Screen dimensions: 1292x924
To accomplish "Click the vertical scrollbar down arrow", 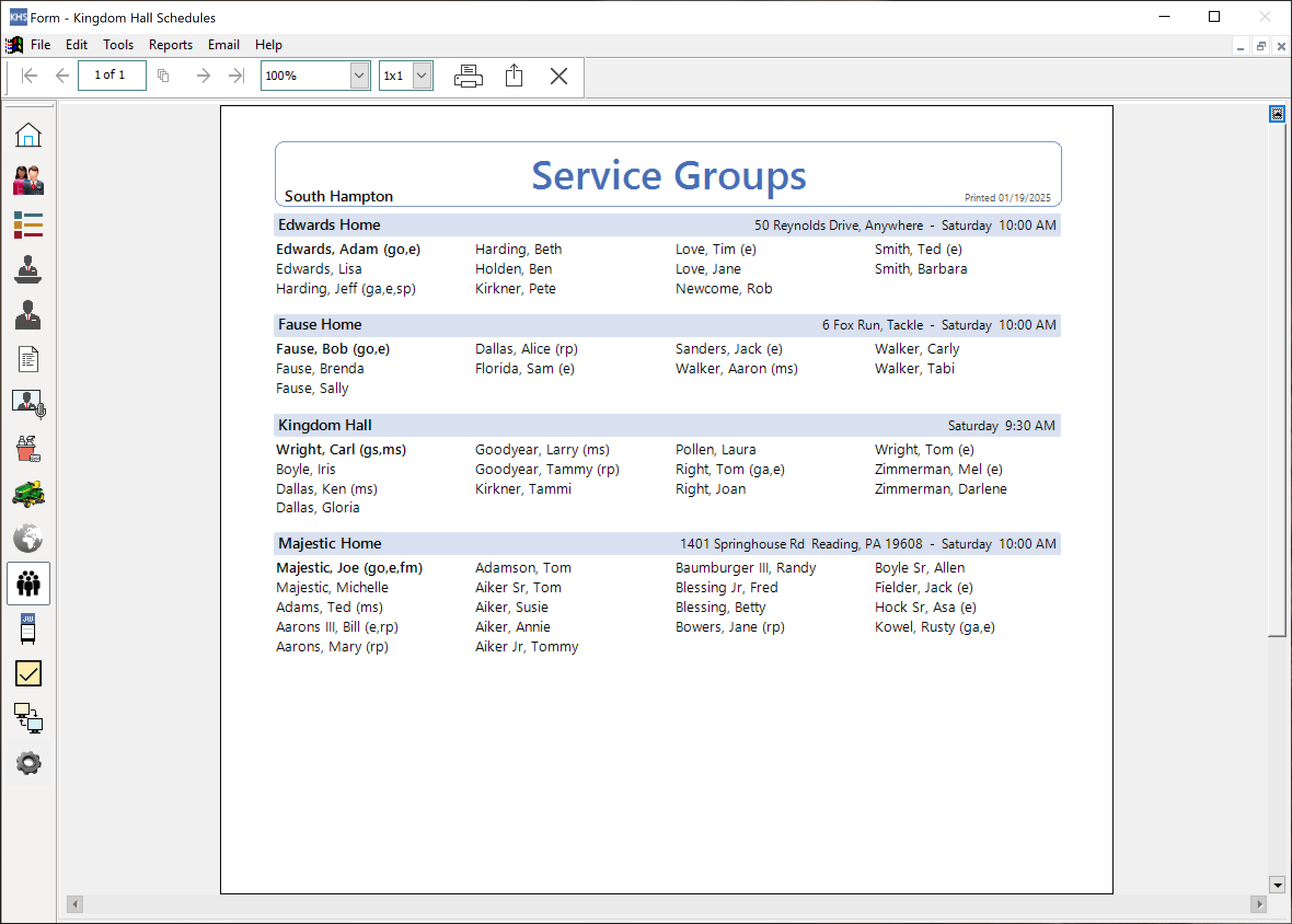I will tap(1277, 885).
